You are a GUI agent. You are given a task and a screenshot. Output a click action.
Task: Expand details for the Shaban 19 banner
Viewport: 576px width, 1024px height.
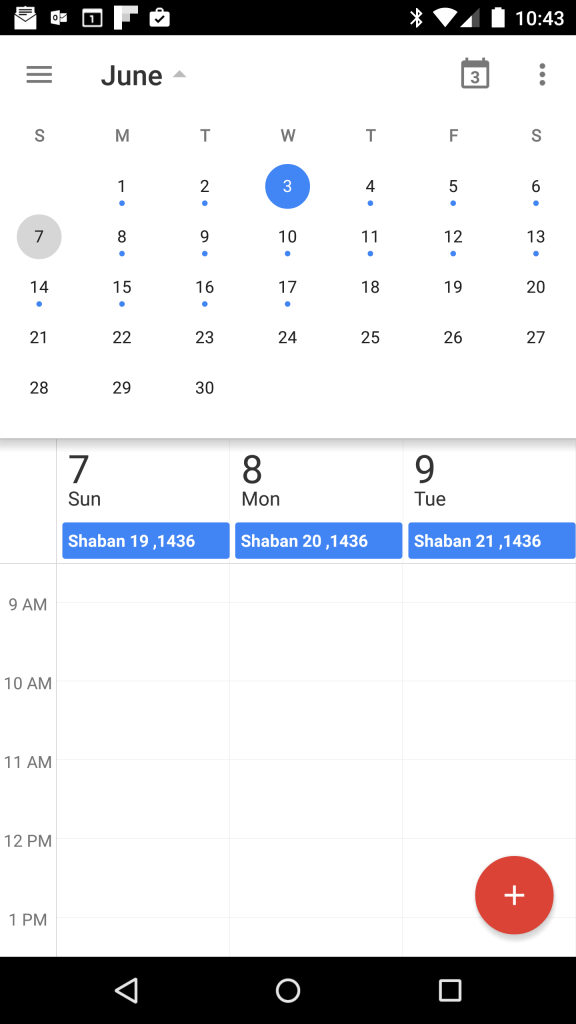[145, 540]
